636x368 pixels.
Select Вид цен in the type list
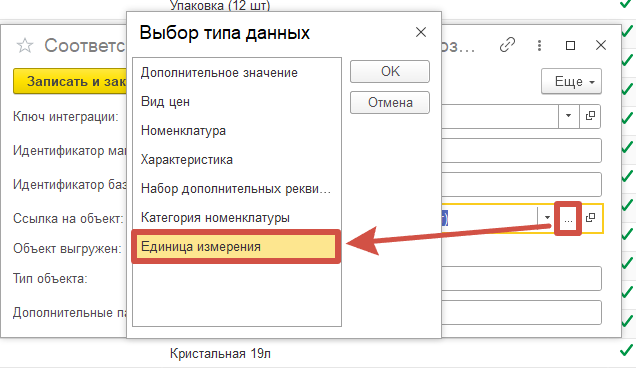[x=237, y=101]
